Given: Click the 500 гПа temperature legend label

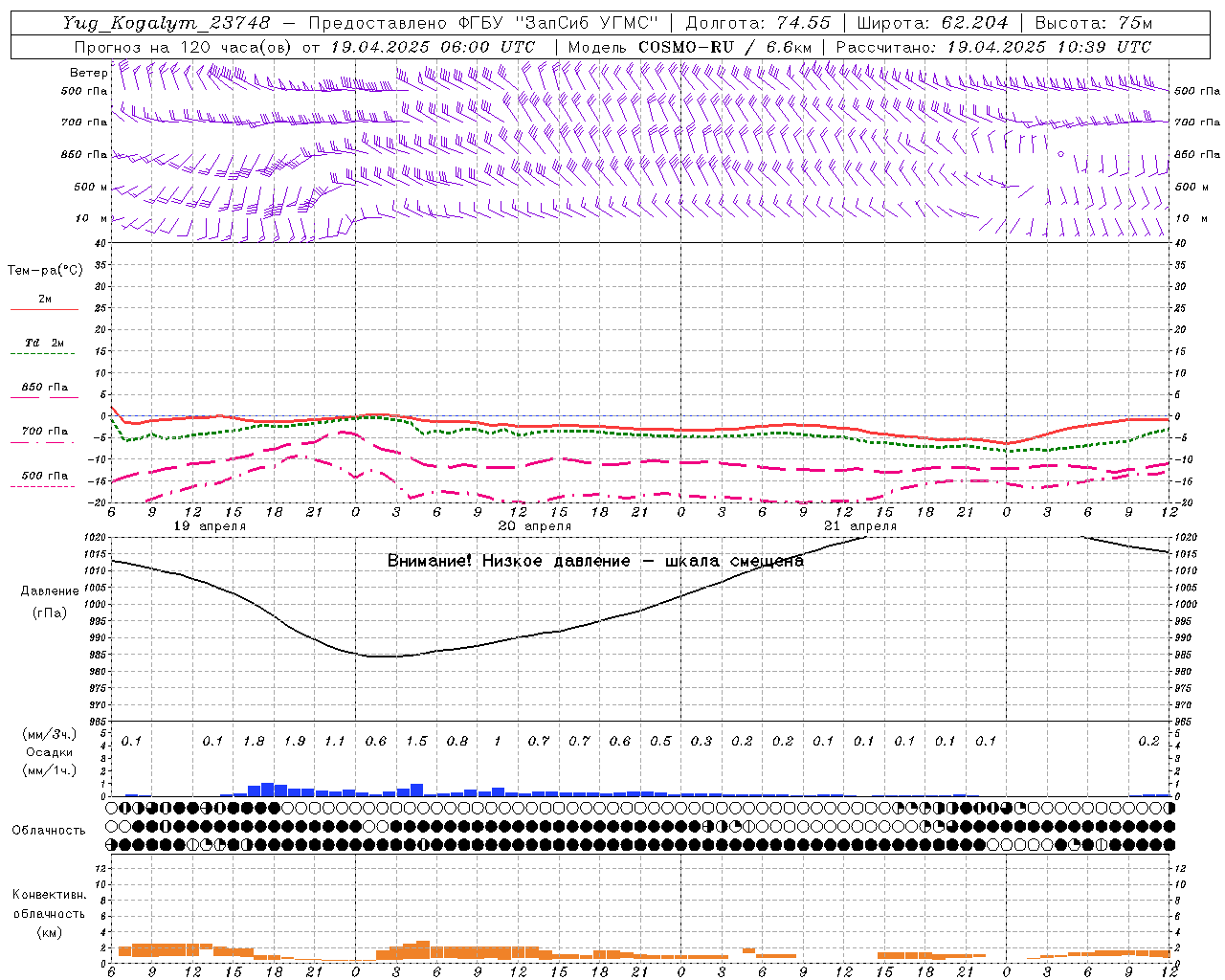Looking at the screenshot, I should point(44,476).
